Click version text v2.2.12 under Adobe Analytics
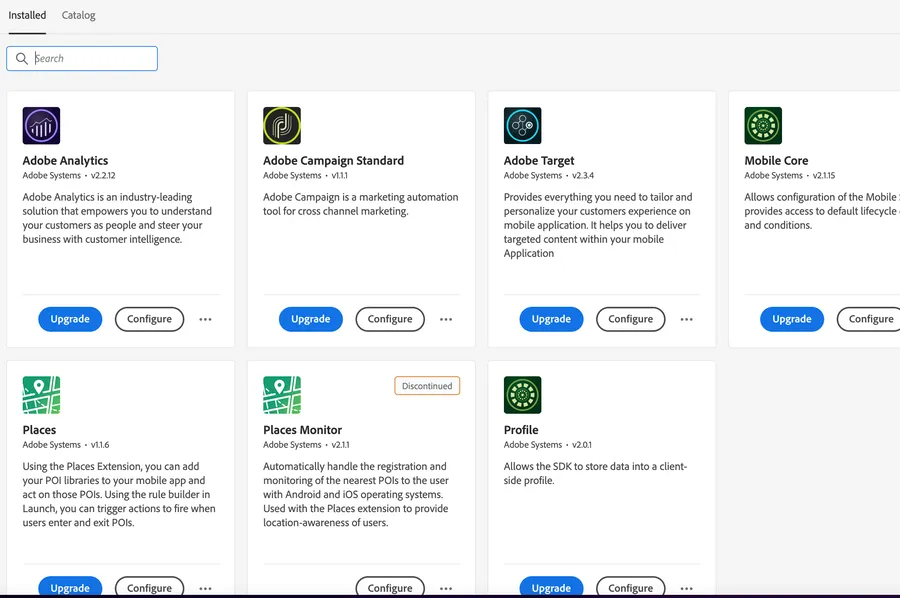 [x=103, y=176]
